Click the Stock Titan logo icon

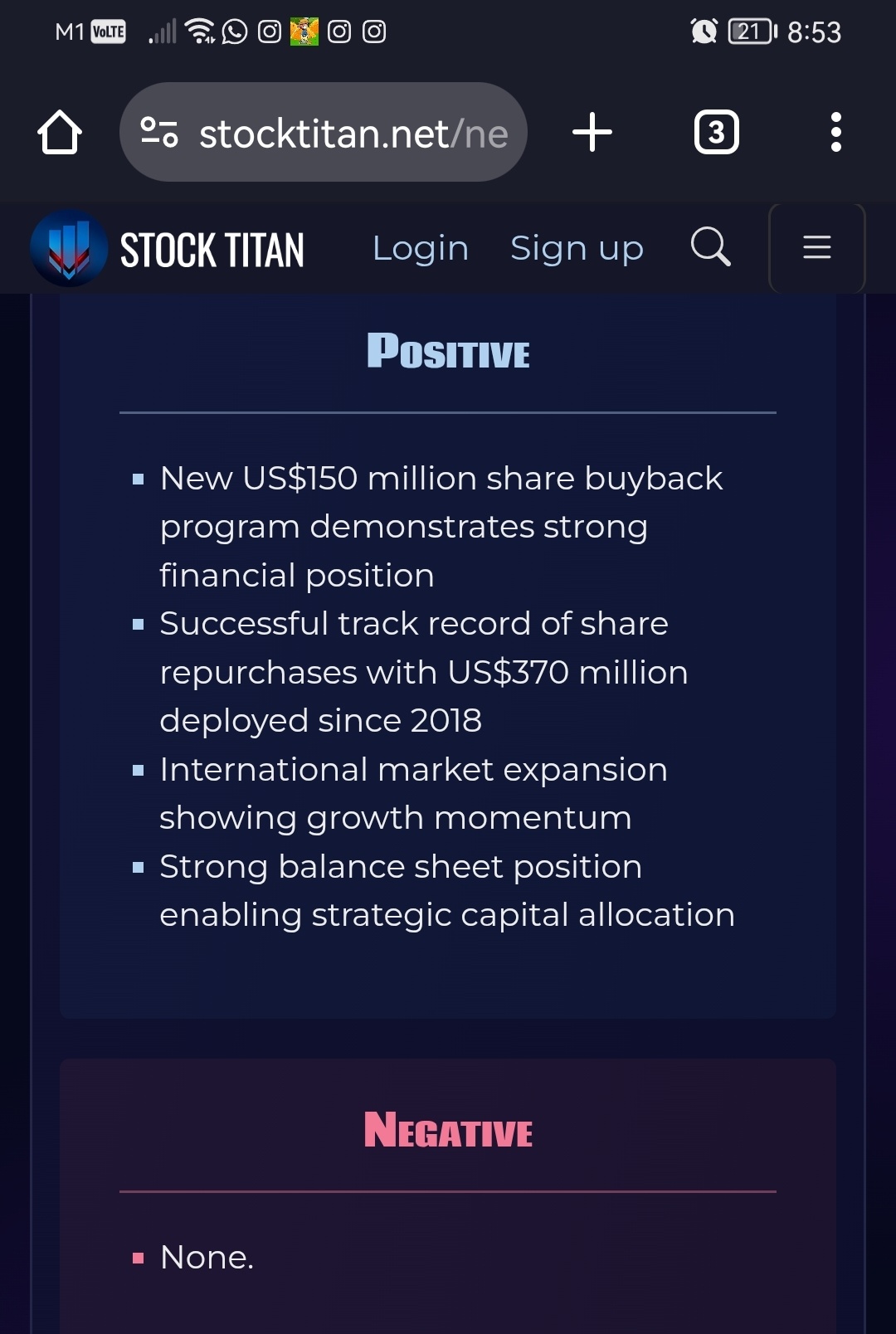[x=69, y=248]
